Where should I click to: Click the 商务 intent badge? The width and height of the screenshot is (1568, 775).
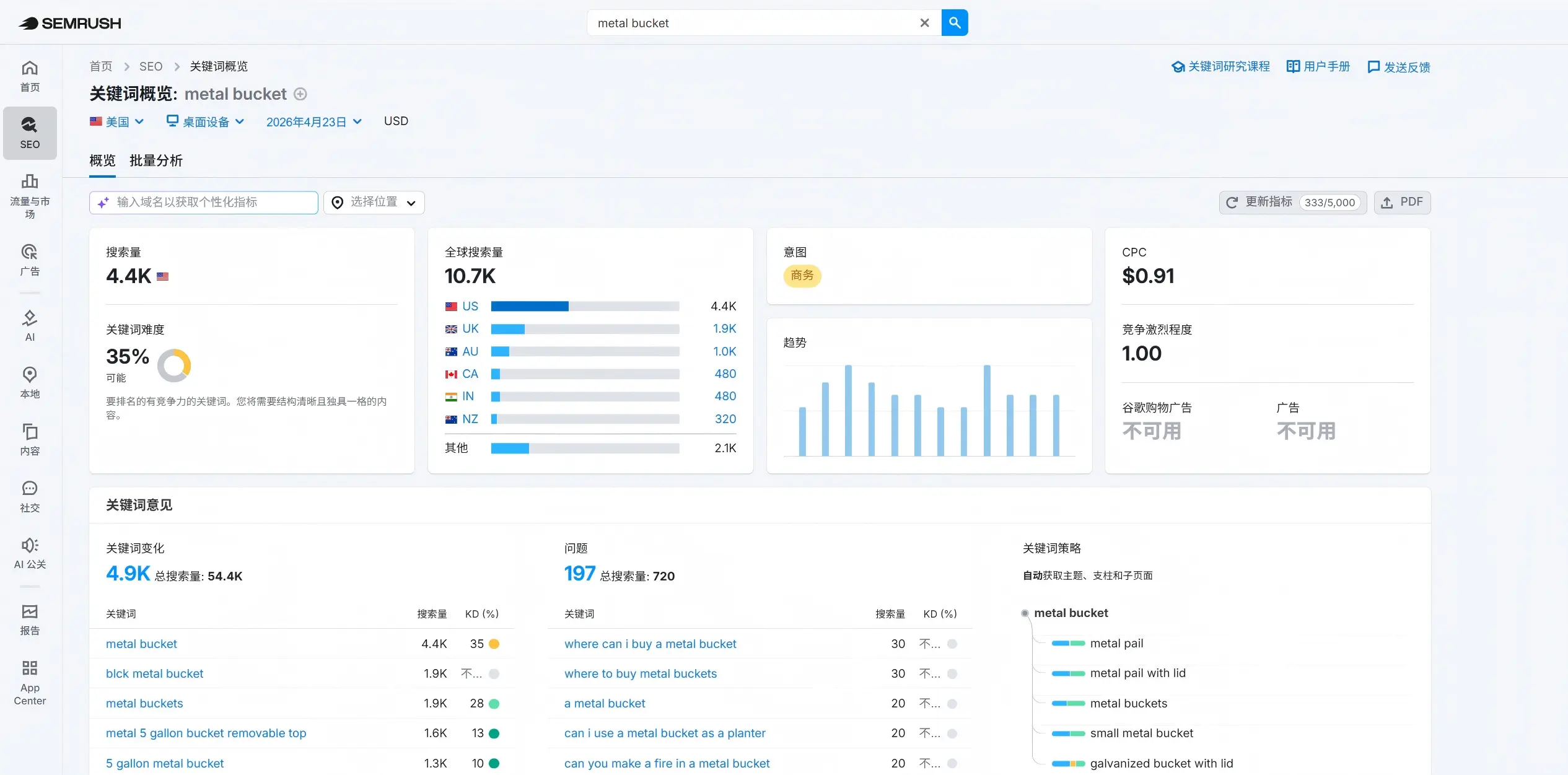pos(802,275)
